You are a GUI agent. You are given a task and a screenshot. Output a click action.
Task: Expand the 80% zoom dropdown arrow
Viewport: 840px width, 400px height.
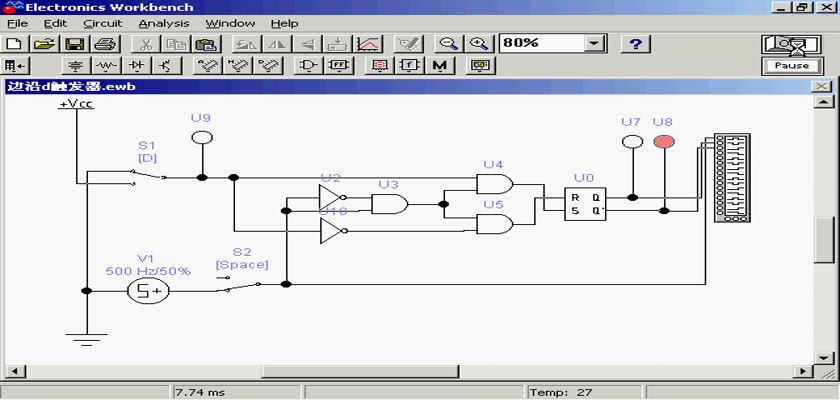pos(592,44)
